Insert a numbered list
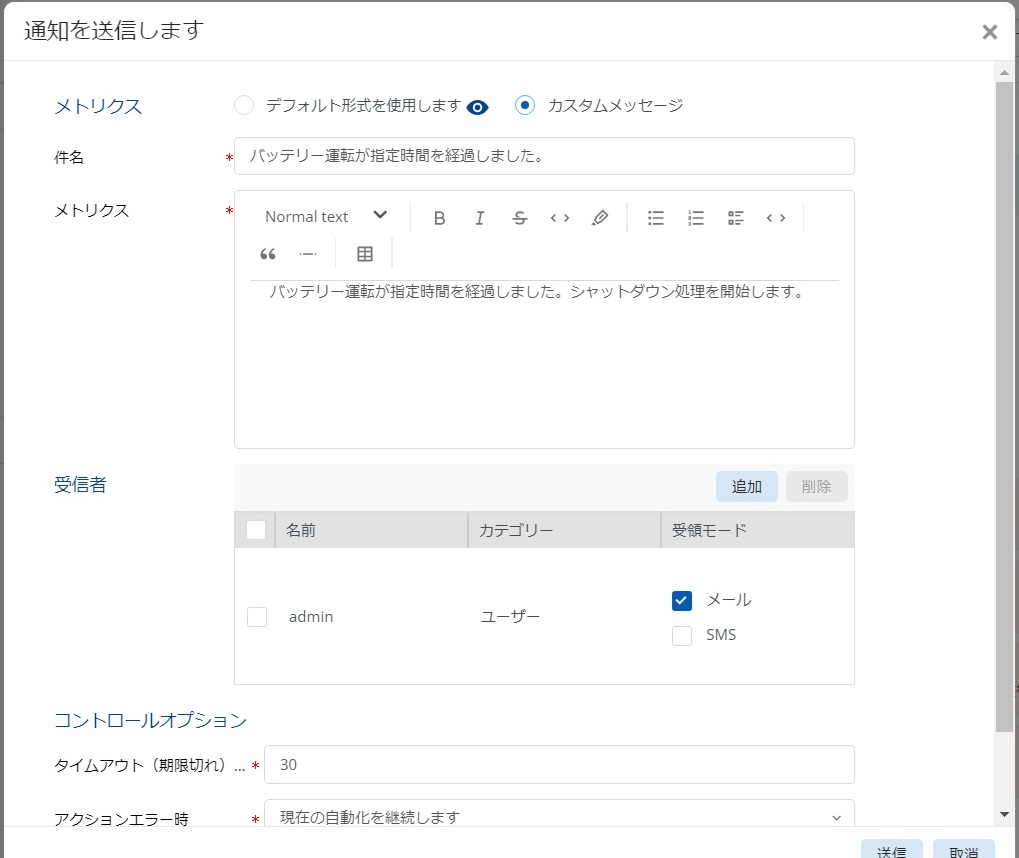The image size is (1019, 858). tap(696, 218)
